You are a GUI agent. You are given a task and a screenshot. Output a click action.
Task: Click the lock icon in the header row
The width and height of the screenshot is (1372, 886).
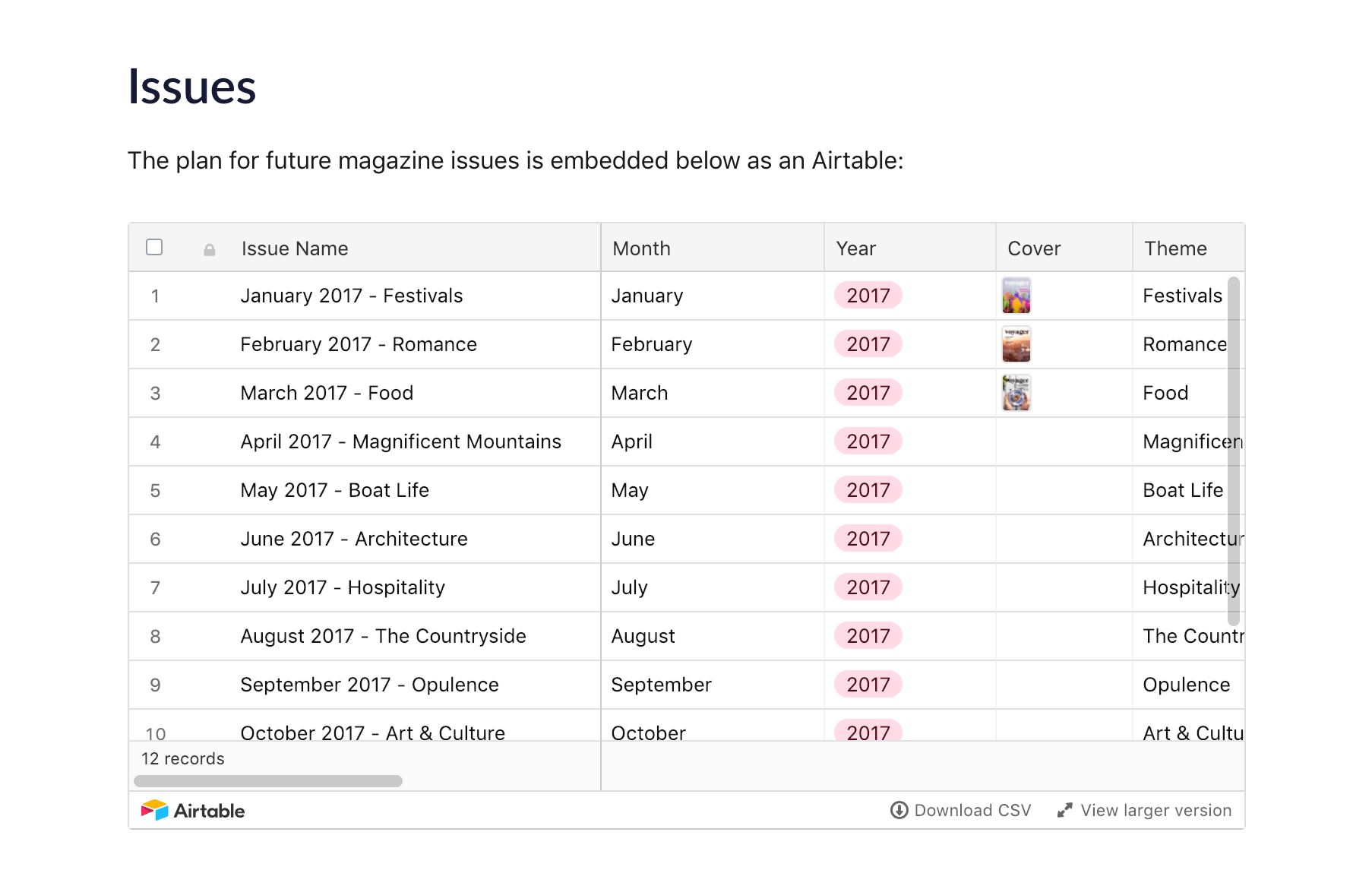[207, 248]
